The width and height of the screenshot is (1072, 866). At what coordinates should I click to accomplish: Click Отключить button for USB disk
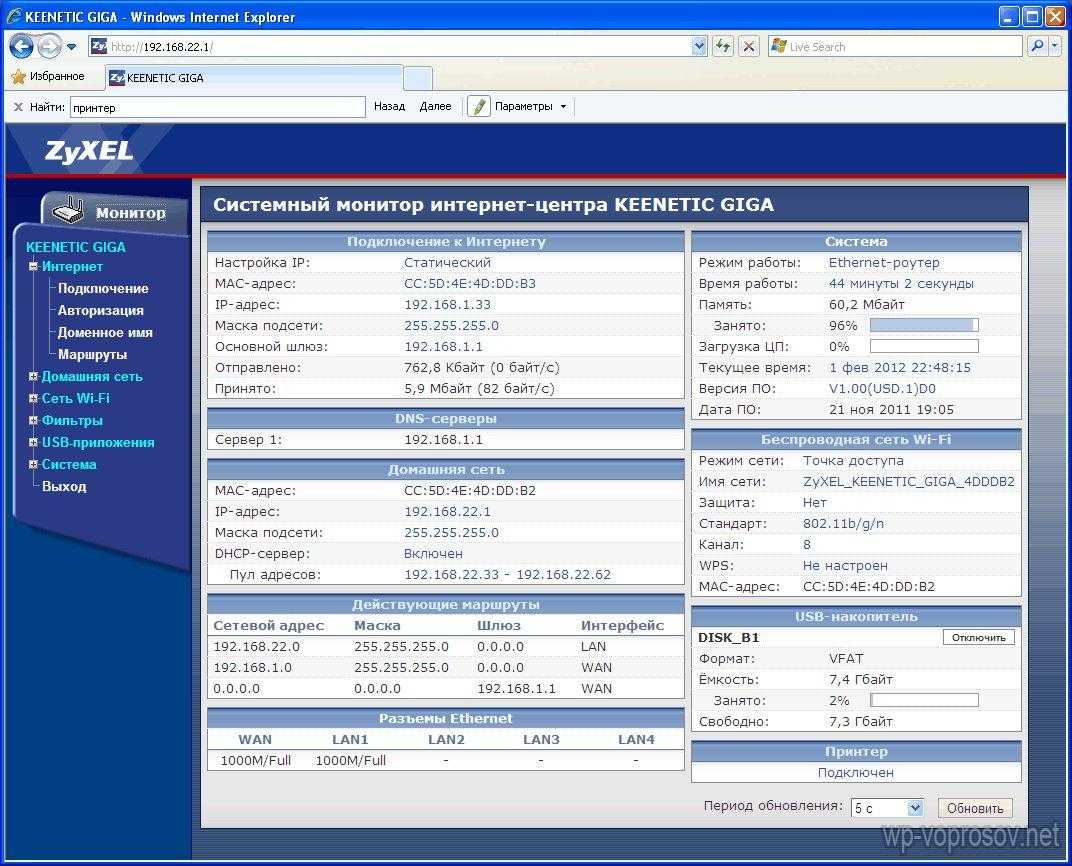pyautogui.click(x=978, y=638)
